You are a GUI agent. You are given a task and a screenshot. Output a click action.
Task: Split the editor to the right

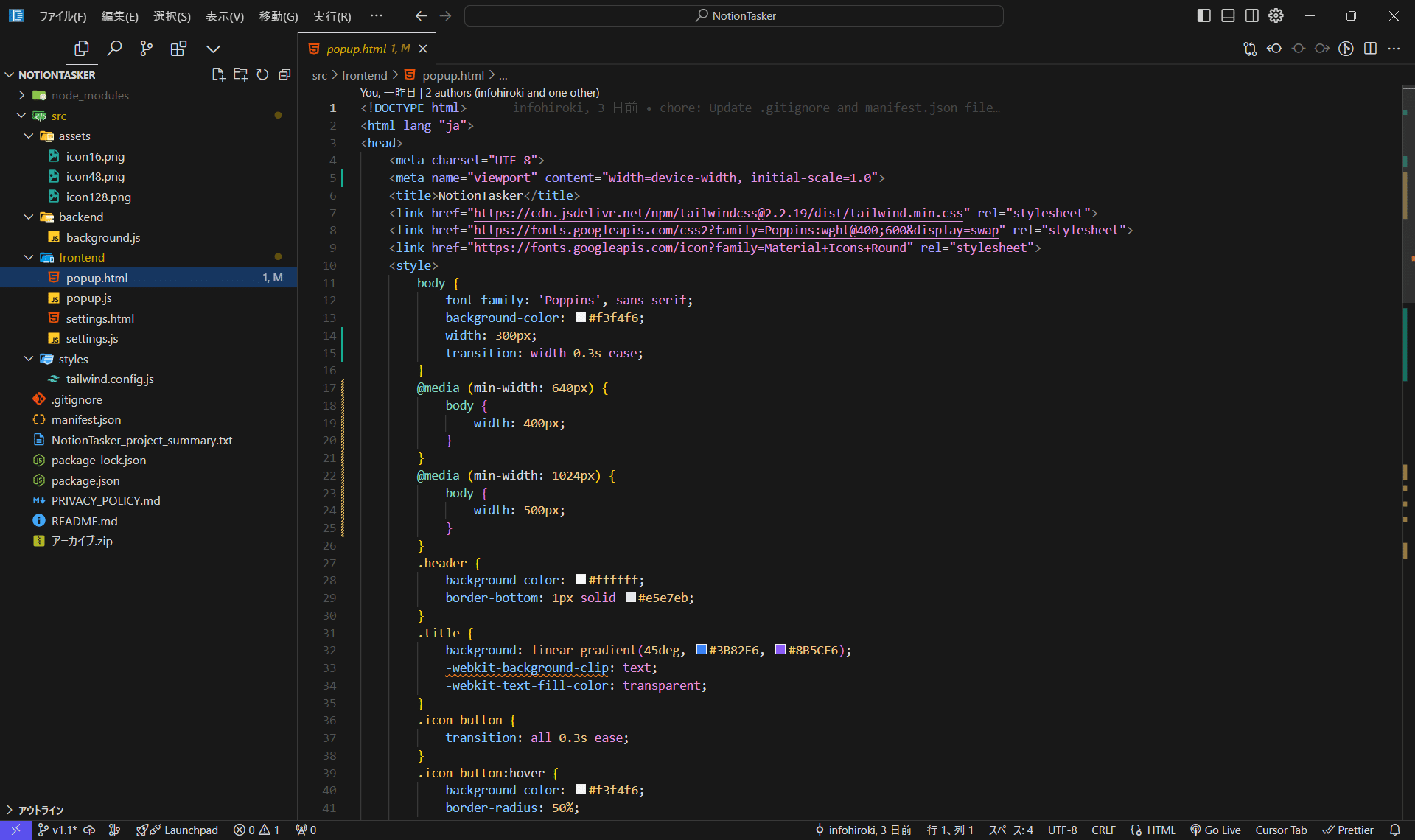click(x=1371, y=48)
